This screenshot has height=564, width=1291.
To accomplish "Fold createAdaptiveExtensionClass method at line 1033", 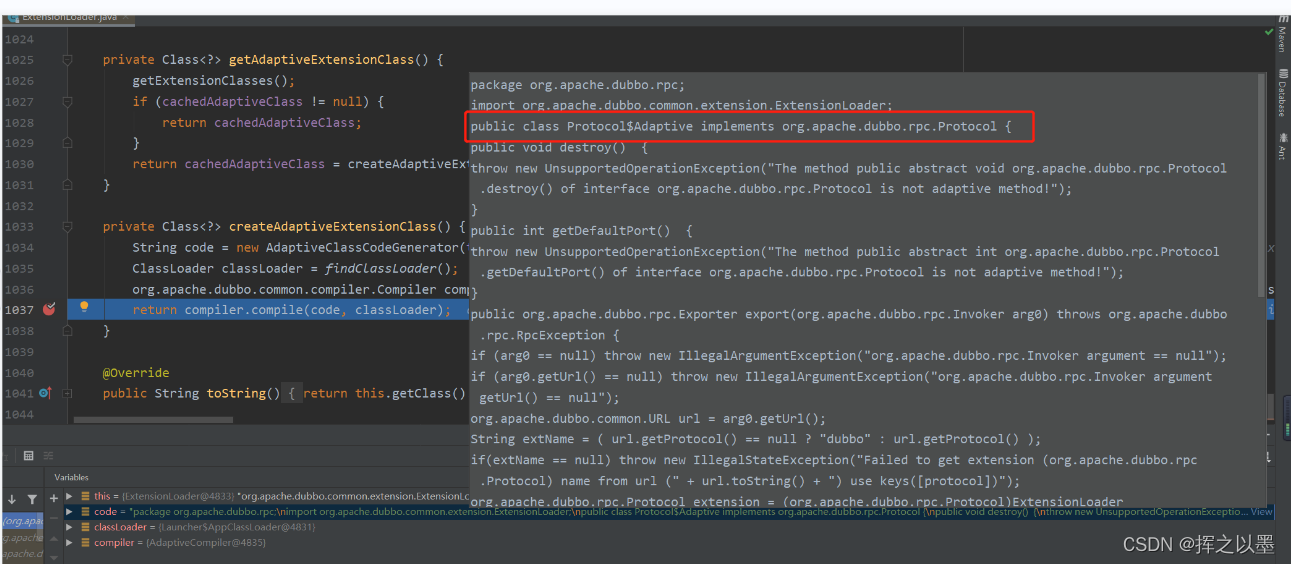I will pos(68,227).
